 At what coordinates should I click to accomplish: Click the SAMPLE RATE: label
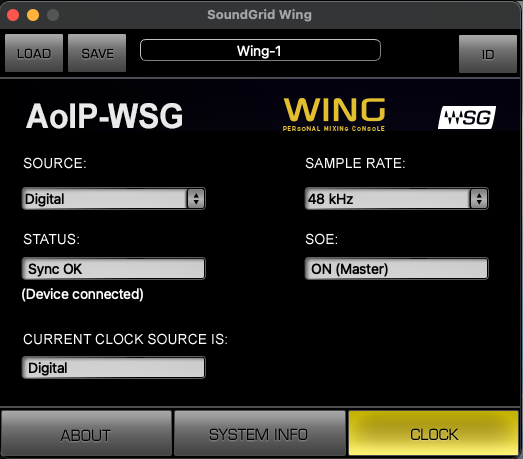click(x=355, y=163)
